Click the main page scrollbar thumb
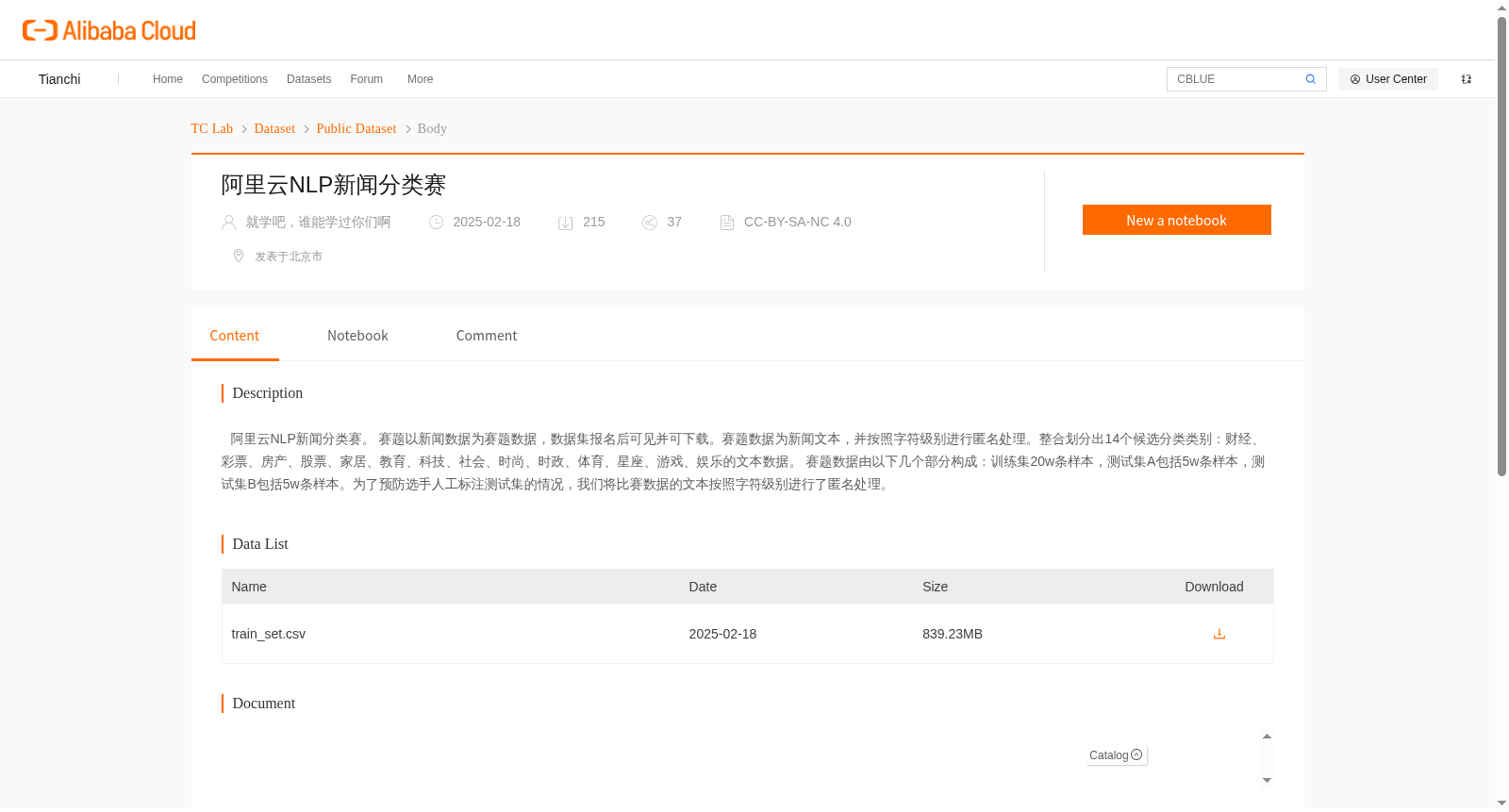 1501,245
